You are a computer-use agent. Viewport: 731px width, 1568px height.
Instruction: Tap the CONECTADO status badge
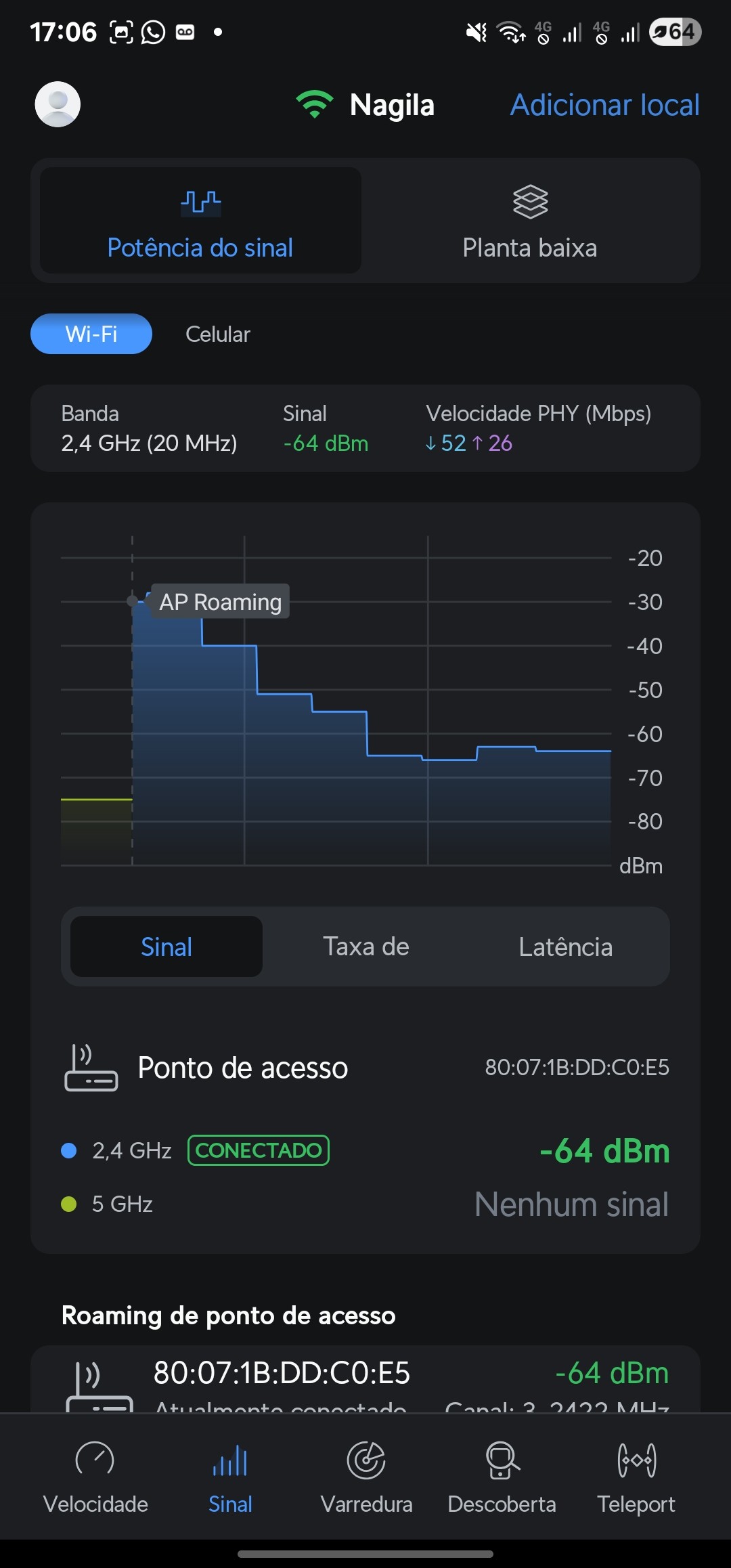coord(259,1150)
